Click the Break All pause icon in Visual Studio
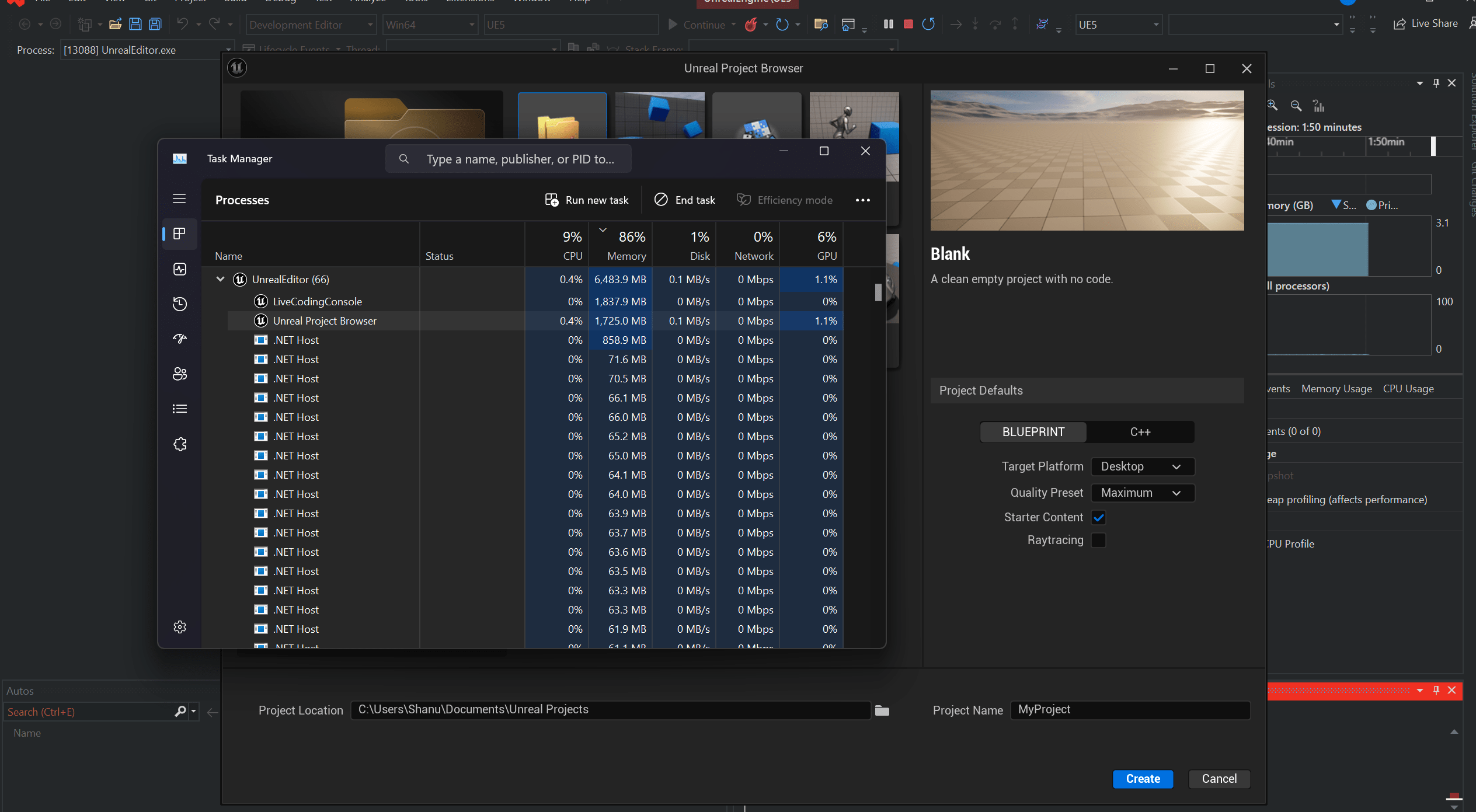 click(x=887, y=24)
